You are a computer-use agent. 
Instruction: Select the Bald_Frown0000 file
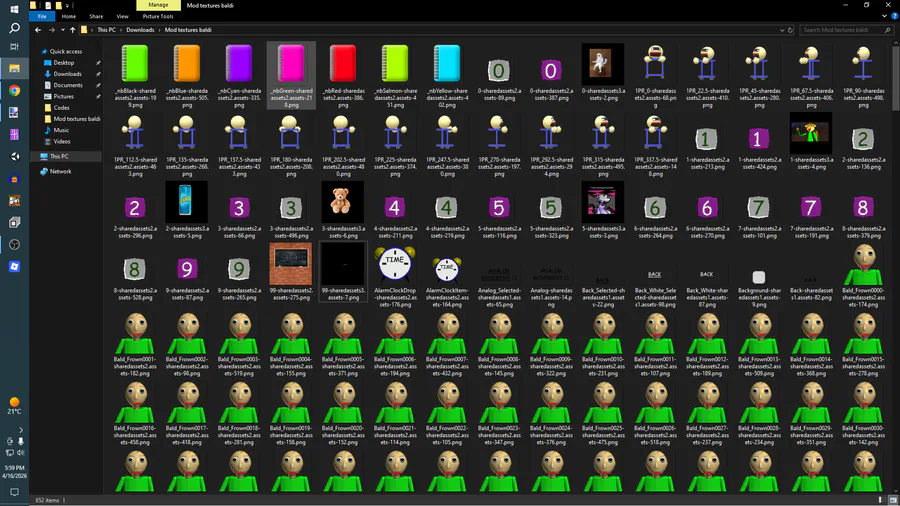point(863,277)
